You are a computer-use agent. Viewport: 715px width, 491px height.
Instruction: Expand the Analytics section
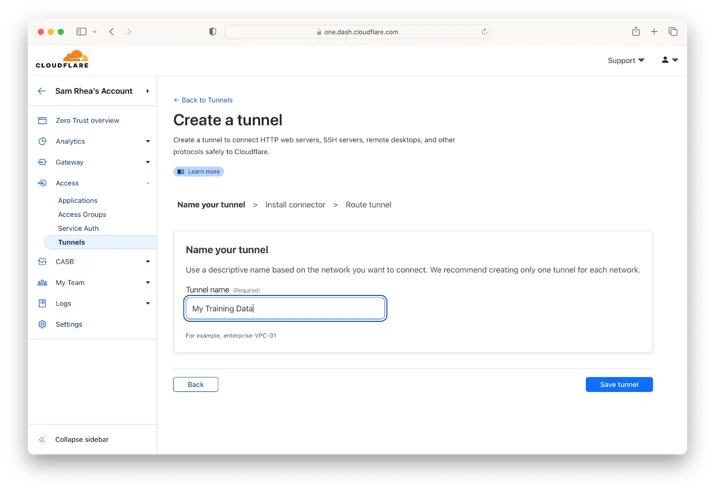(x=148, y=141)
